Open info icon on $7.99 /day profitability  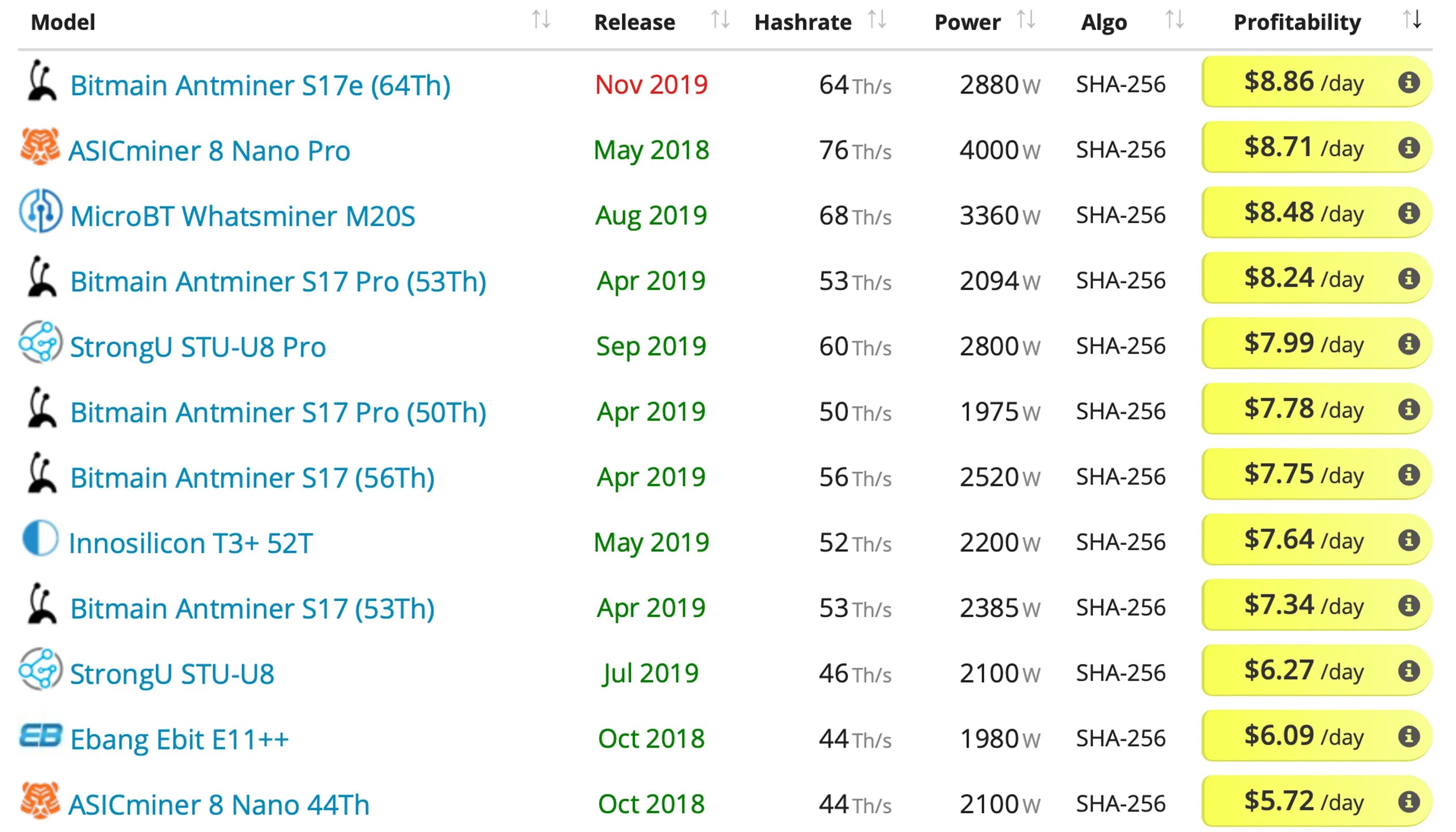click(x=1409, y=344)
